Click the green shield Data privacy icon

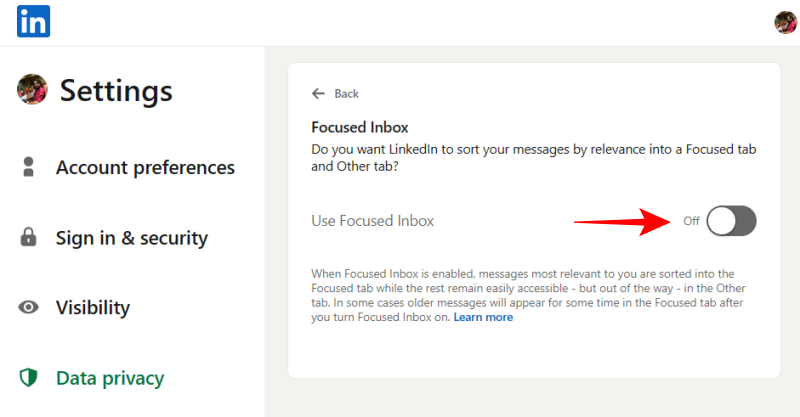click(x=29, y=378)
